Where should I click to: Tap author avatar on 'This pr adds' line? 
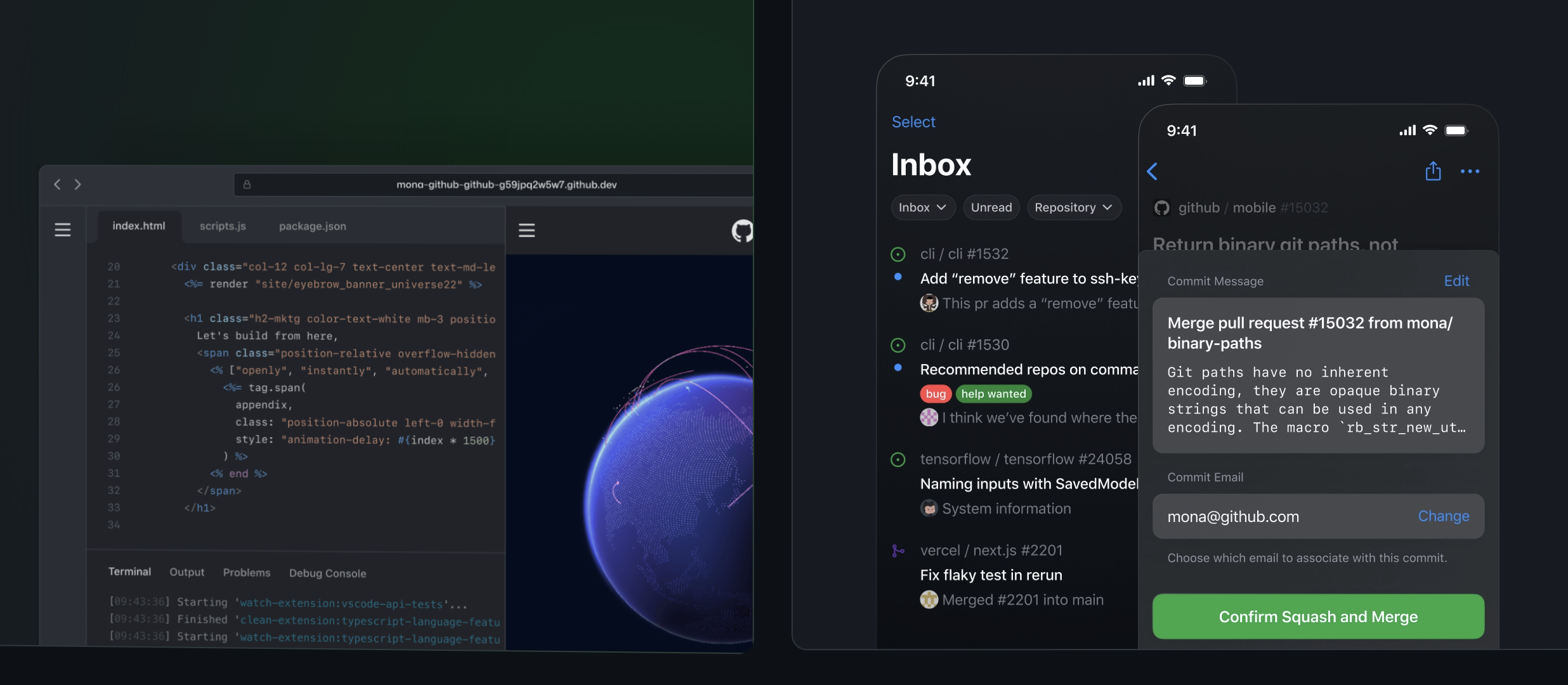pyautogui.click(x=929, y=303)
